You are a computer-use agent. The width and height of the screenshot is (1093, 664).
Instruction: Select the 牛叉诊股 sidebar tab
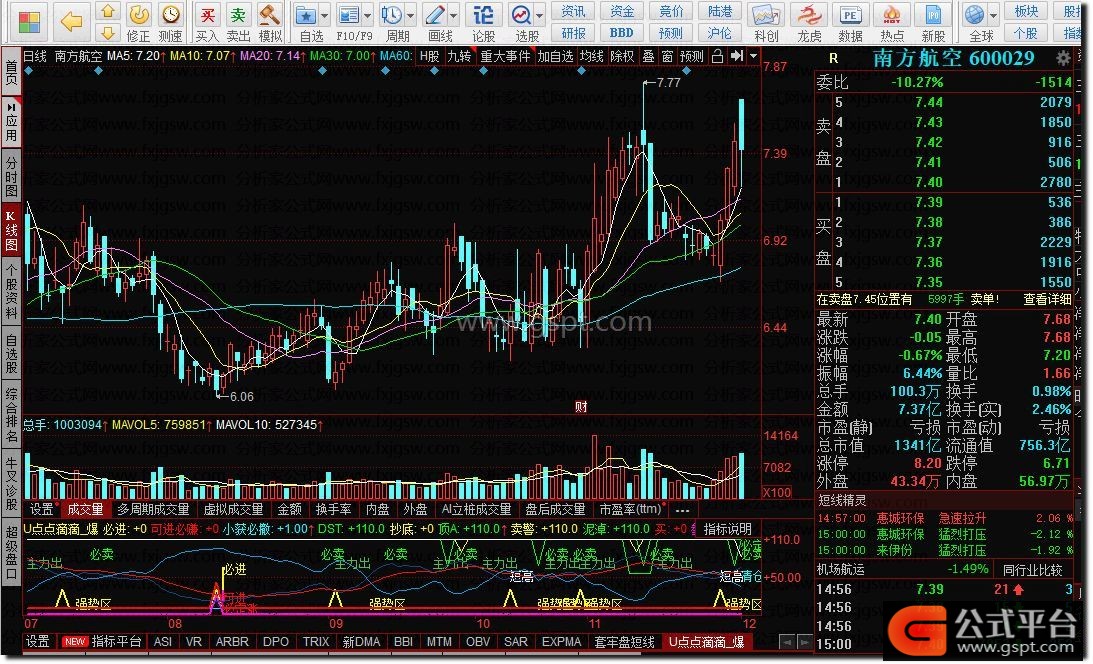tap(11, 482)
